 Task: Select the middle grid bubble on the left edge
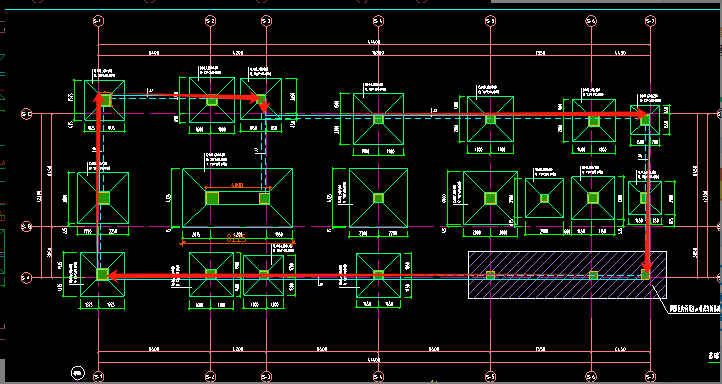click(27, 227)
